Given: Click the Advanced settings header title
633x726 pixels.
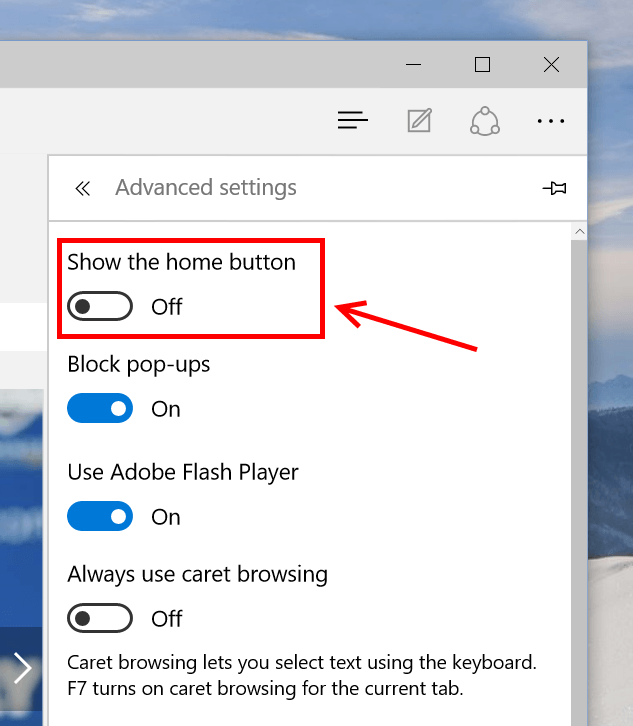Looking at the screenshot, I should coord(206,188).
